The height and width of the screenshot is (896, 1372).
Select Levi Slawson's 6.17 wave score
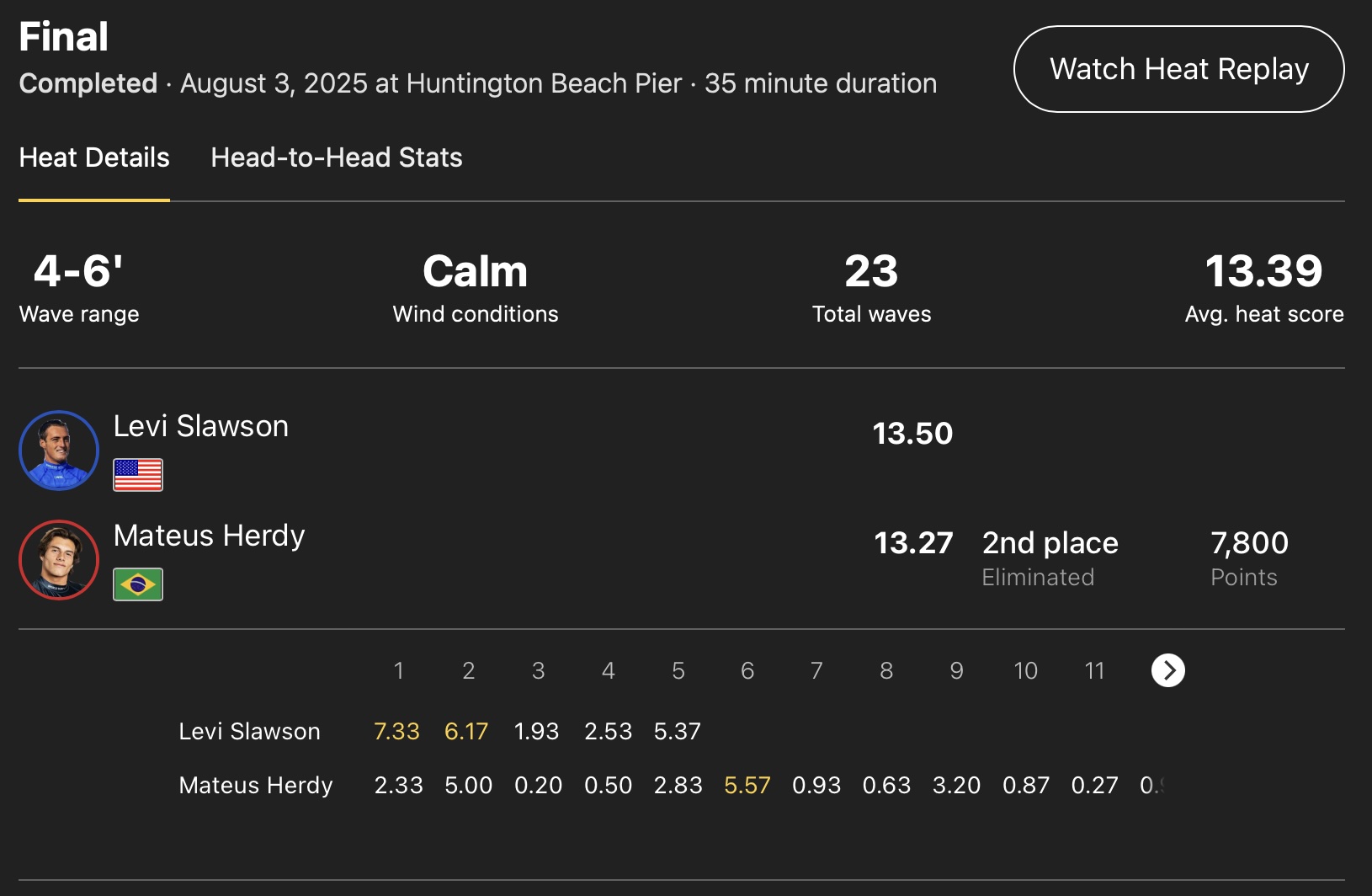(x=466, y=731)
